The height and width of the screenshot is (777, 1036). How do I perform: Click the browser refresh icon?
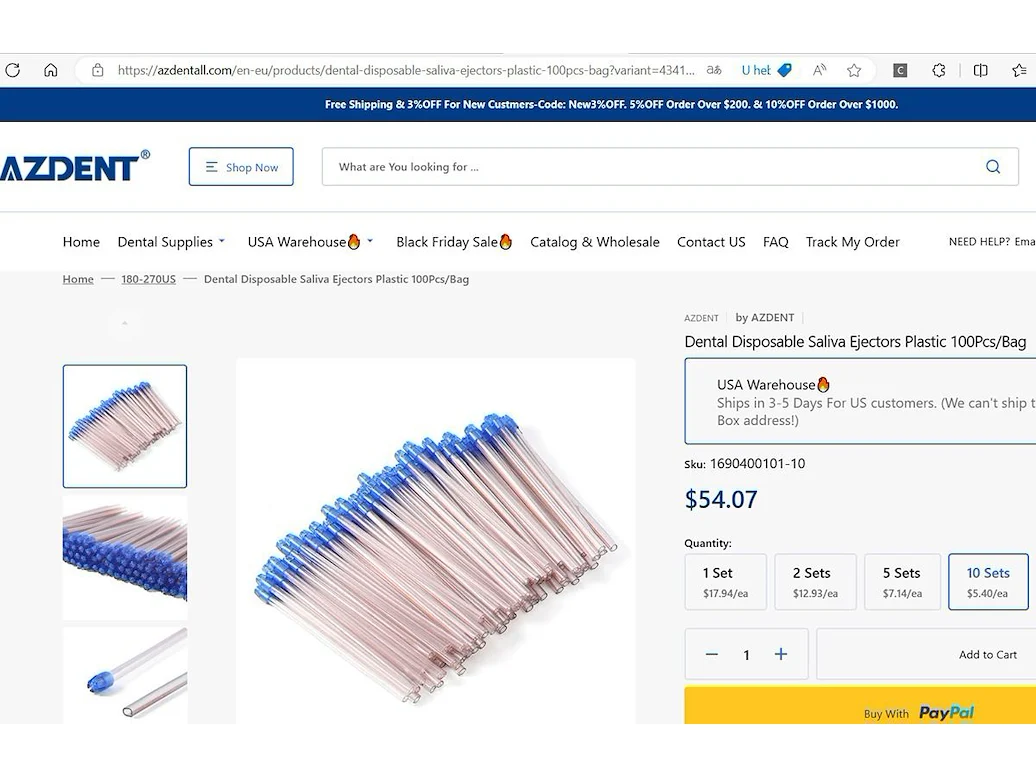[13, 70]
